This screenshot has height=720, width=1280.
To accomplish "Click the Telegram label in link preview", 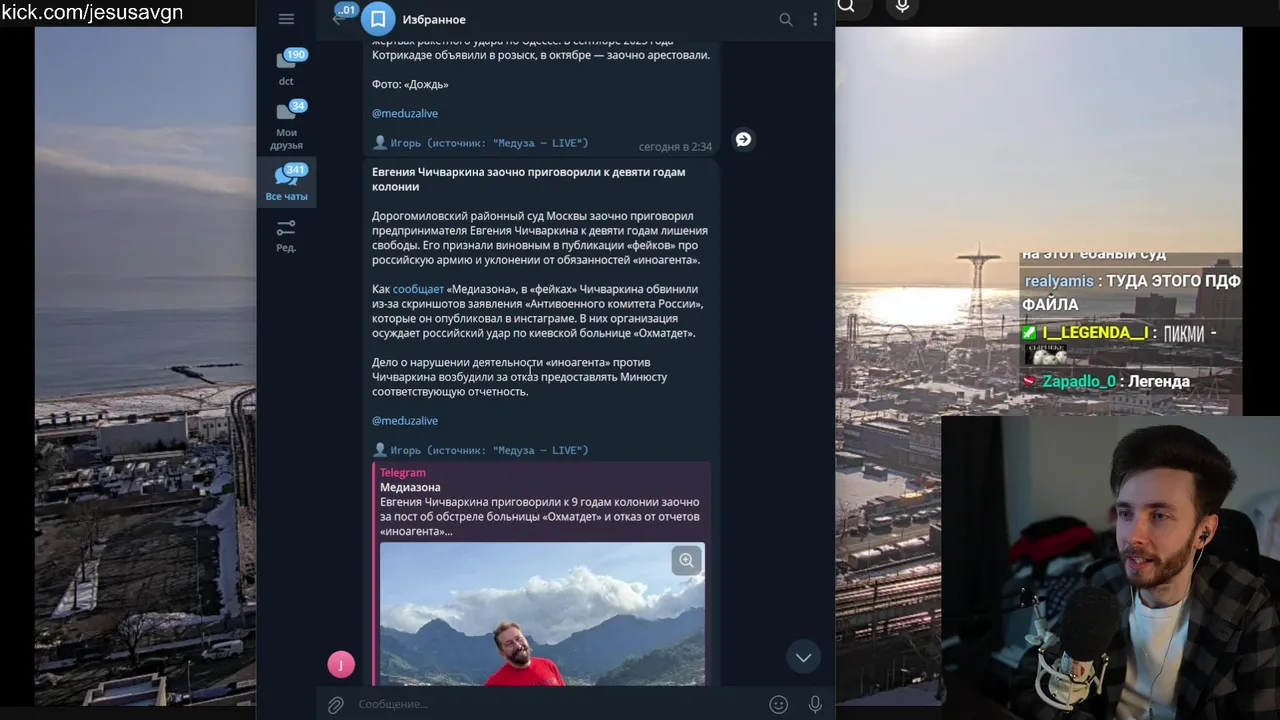I will click(403, 472).
